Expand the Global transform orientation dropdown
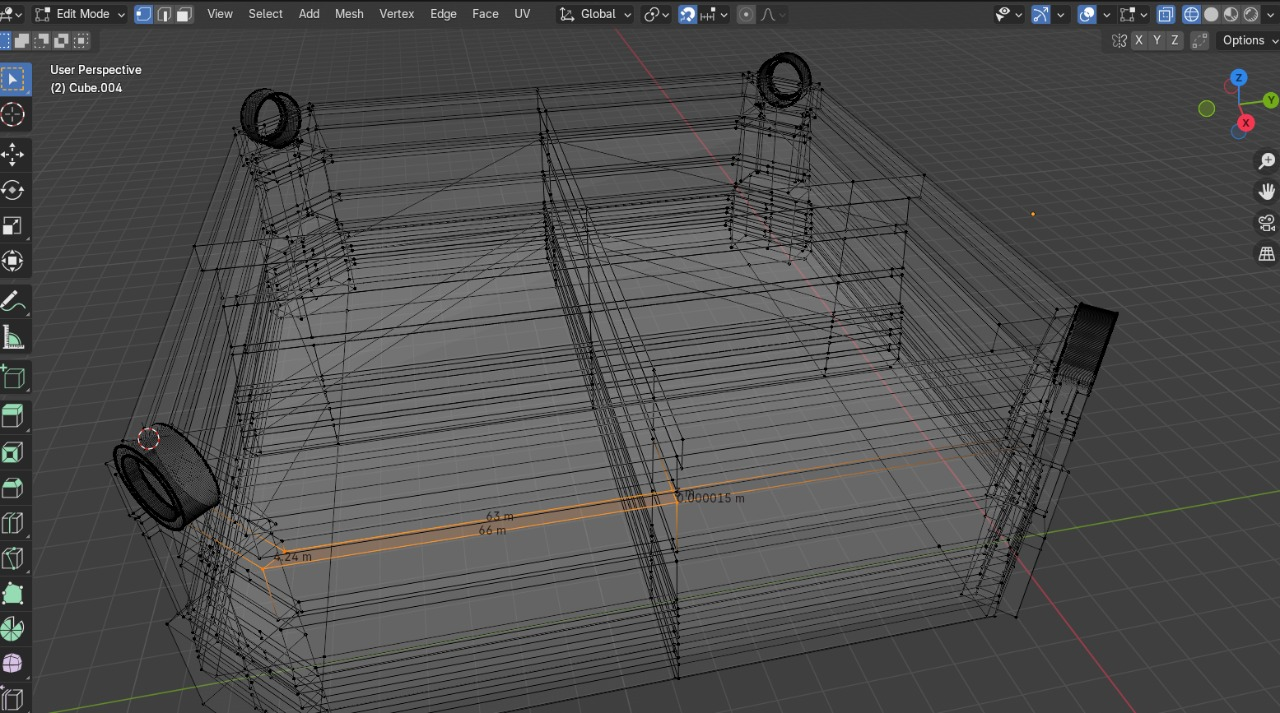The height and width of the screenshot is (713, 1280). (595, 14)
